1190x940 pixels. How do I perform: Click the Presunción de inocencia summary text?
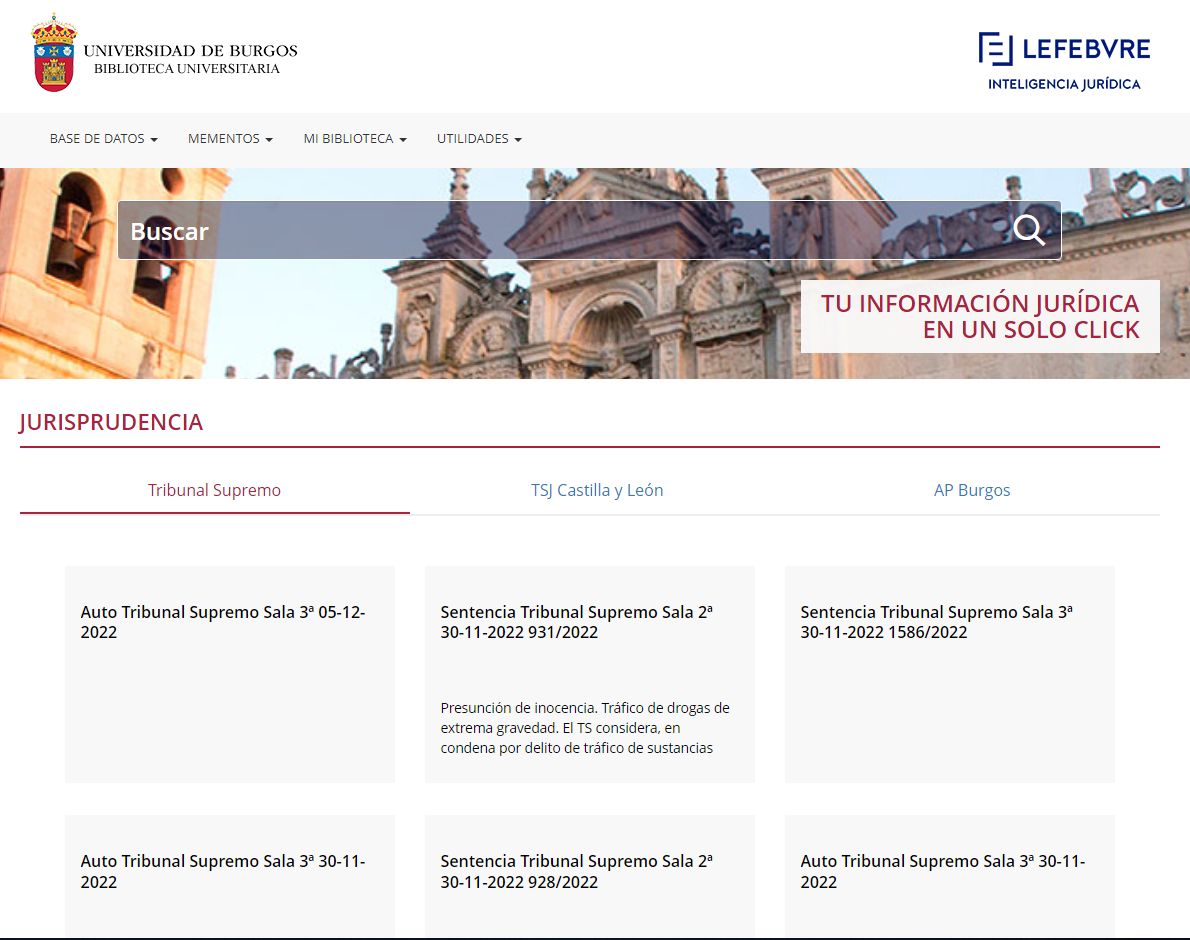tap(585, 728)
